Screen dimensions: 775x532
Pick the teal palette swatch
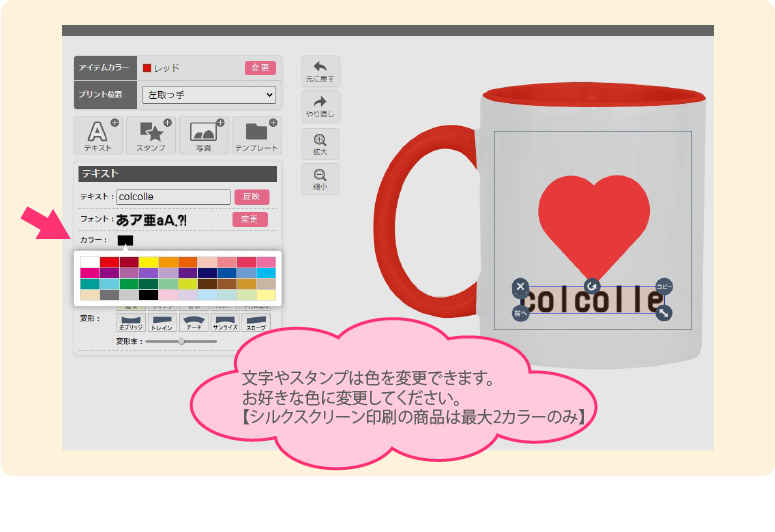pos(90,284)
